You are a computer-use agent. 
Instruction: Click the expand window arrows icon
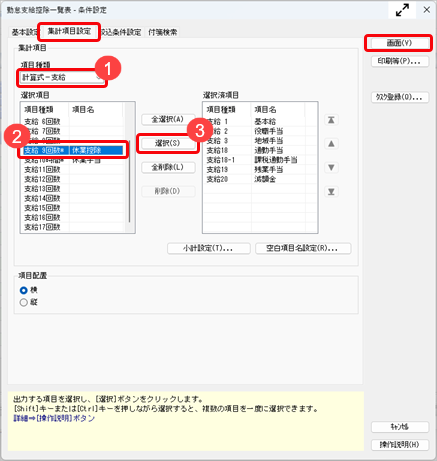pyautogui.click(x=402, y=10)
